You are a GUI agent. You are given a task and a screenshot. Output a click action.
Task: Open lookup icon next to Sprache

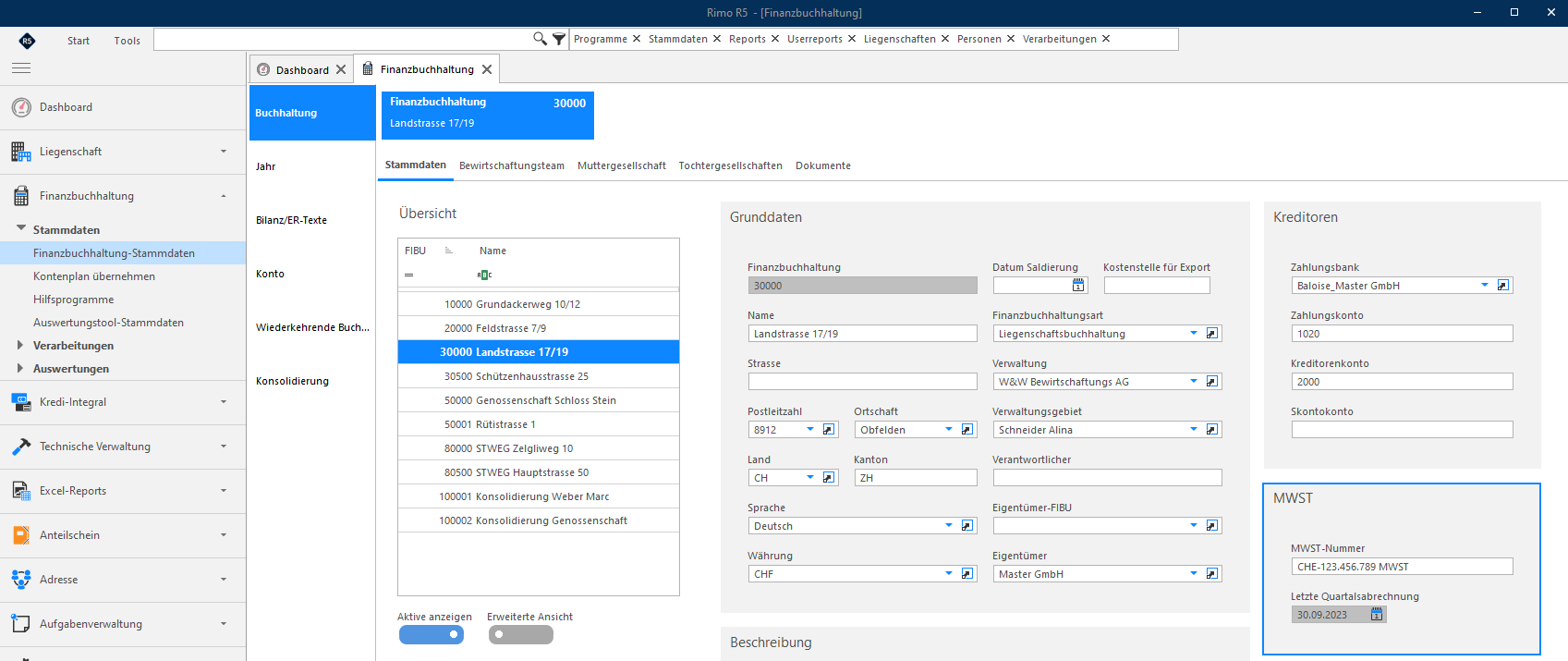(967, 526)
